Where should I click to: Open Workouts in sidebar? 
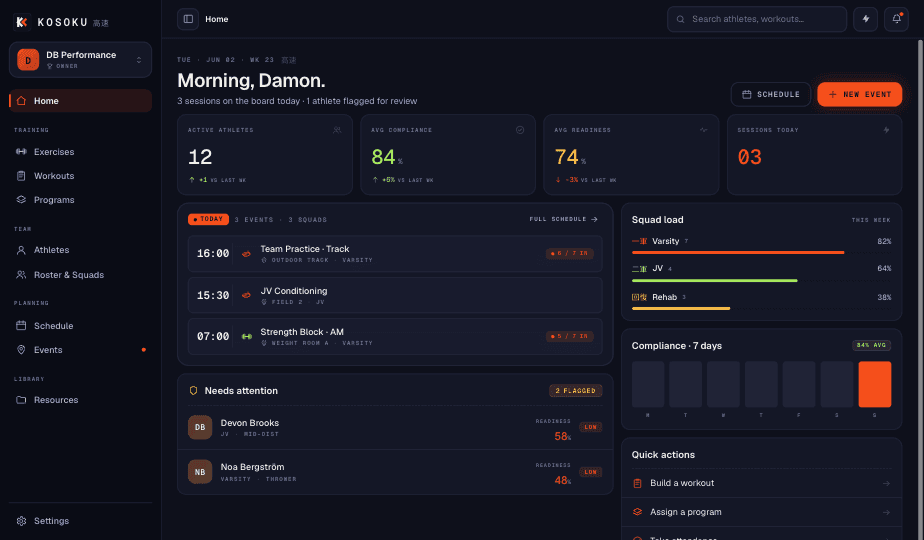tap(81, 176)
